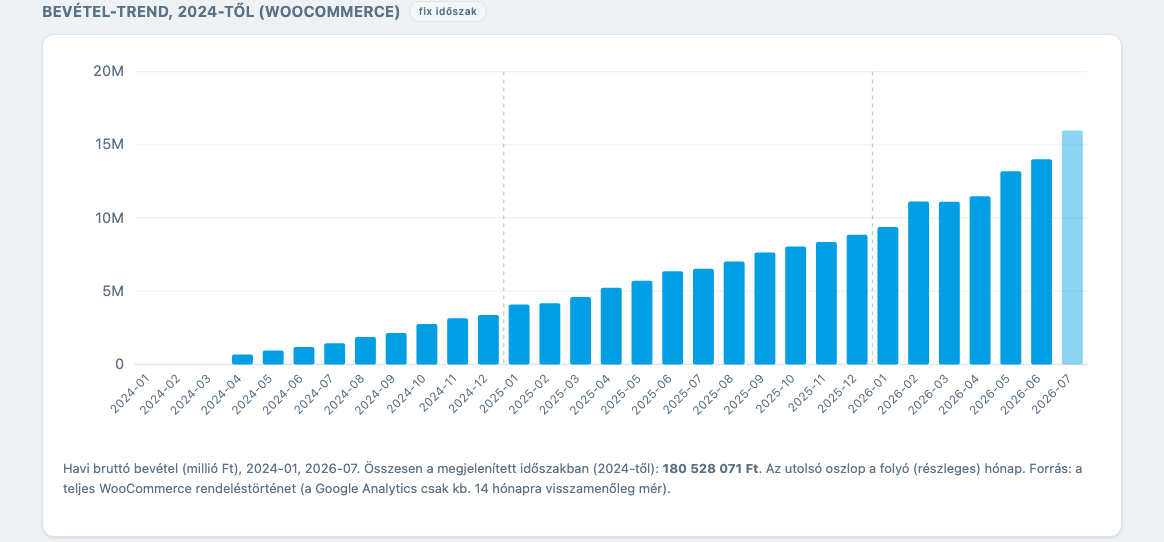
Task: Click the 2026-02 revenue bar
Action: [918, 283]
